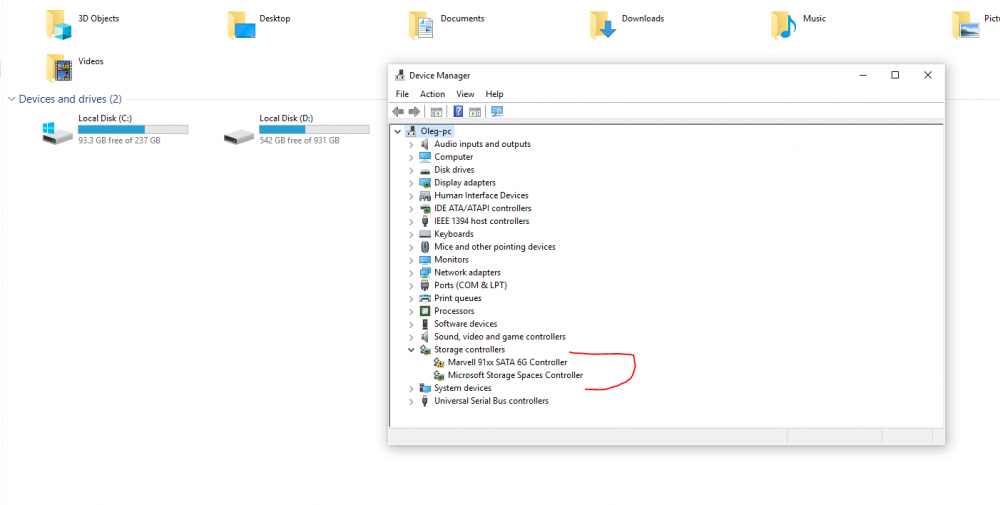Select the Local Disk (C:) drive icon
This screenshot has width=1000, height=505.
pyautogui.click(x=57, y=133)
